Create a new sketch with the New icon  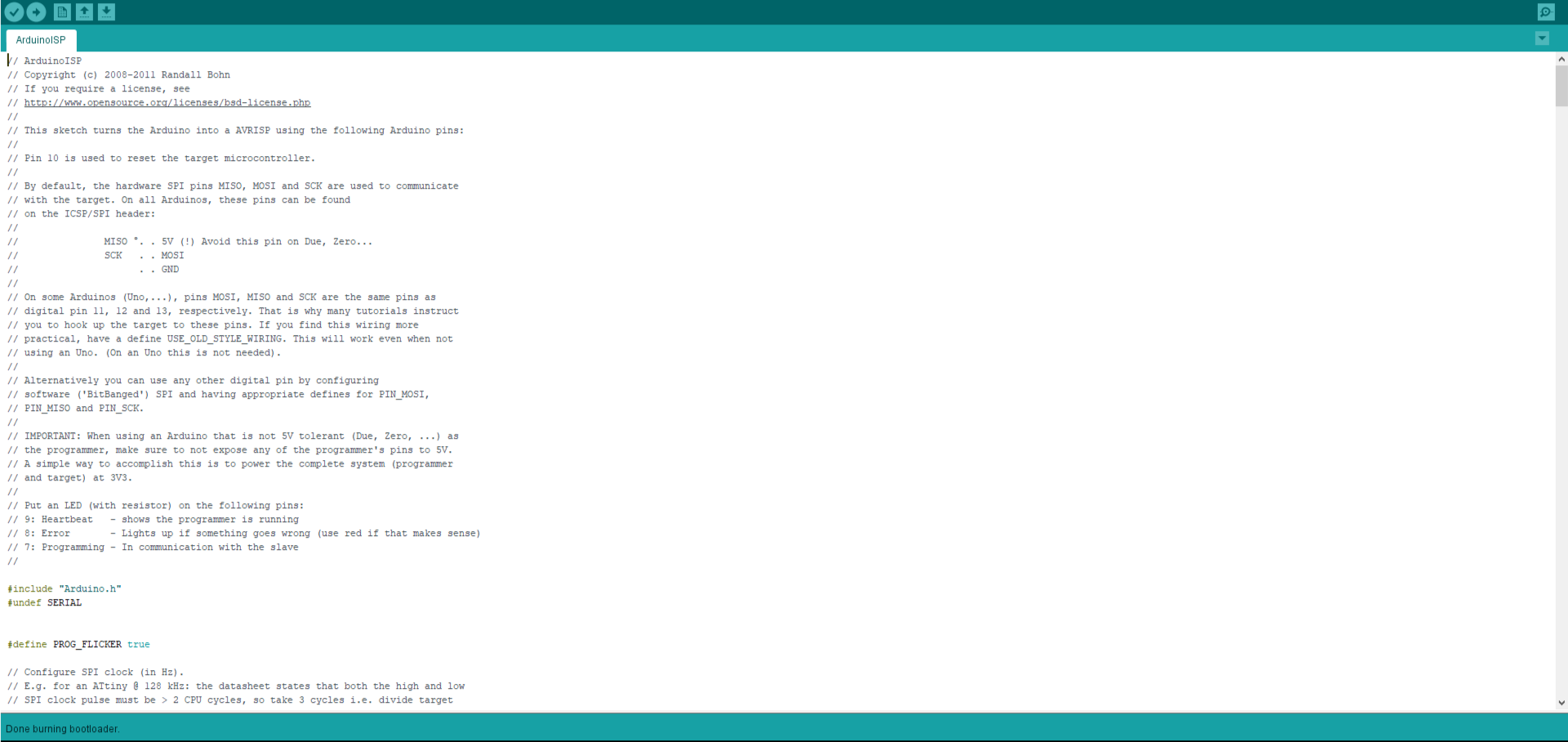point(62,11)
